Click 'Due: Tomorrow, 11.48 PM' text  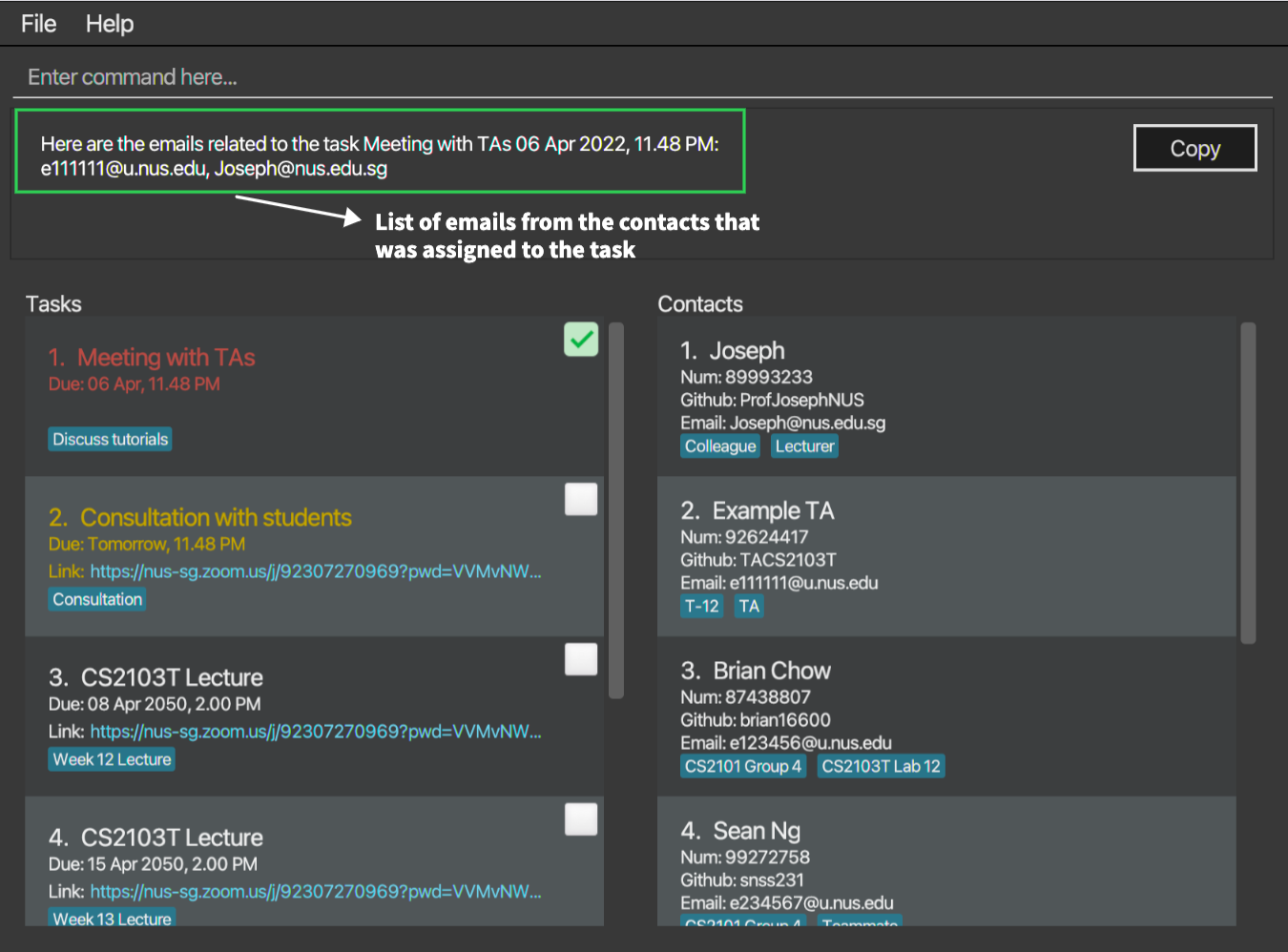147,545
